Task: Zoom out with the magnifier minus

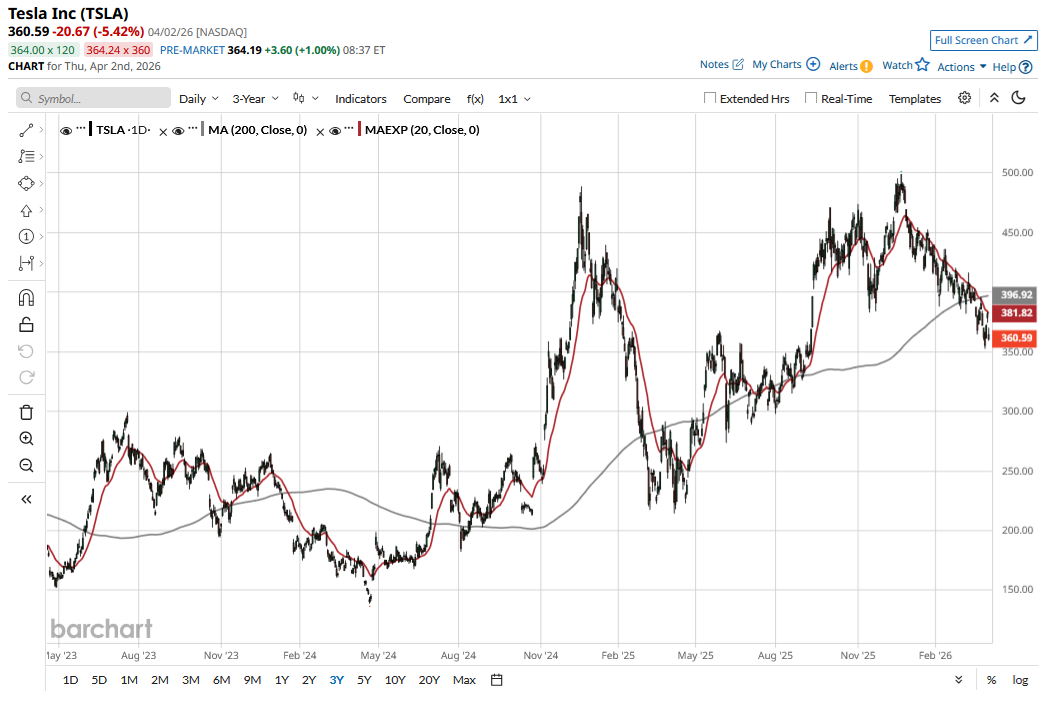Action: [x=26, y=465]
